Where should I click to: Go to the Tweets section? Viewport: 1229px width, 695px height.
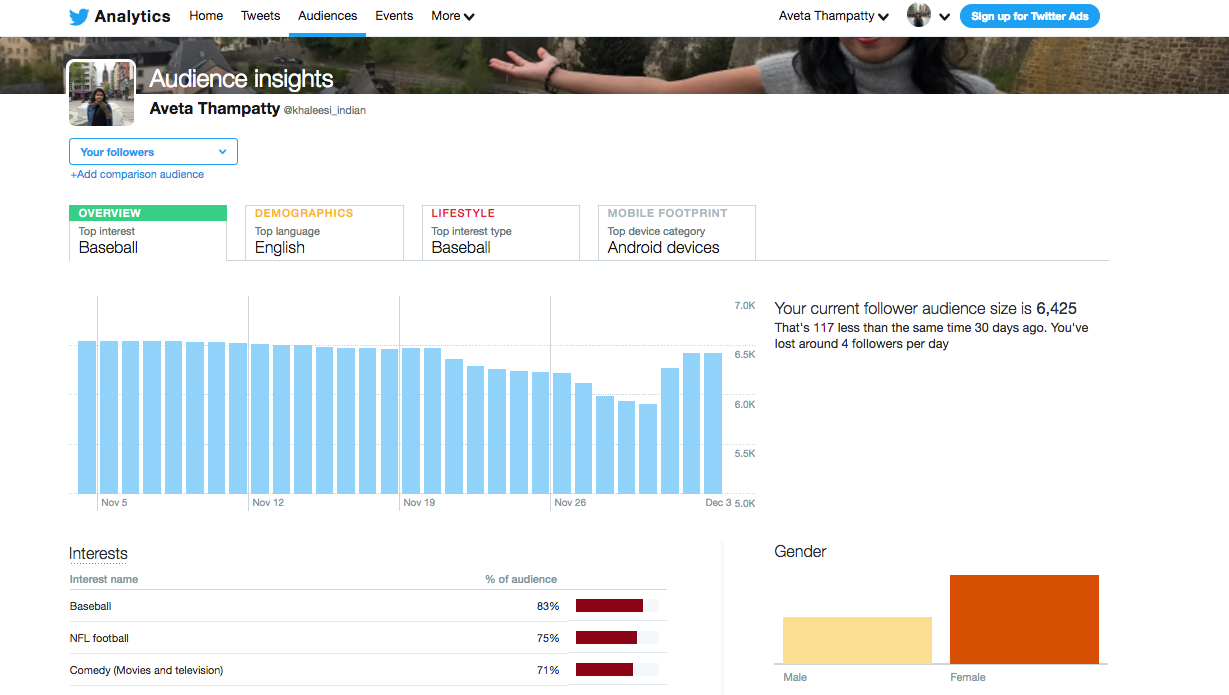pos(260,16)
